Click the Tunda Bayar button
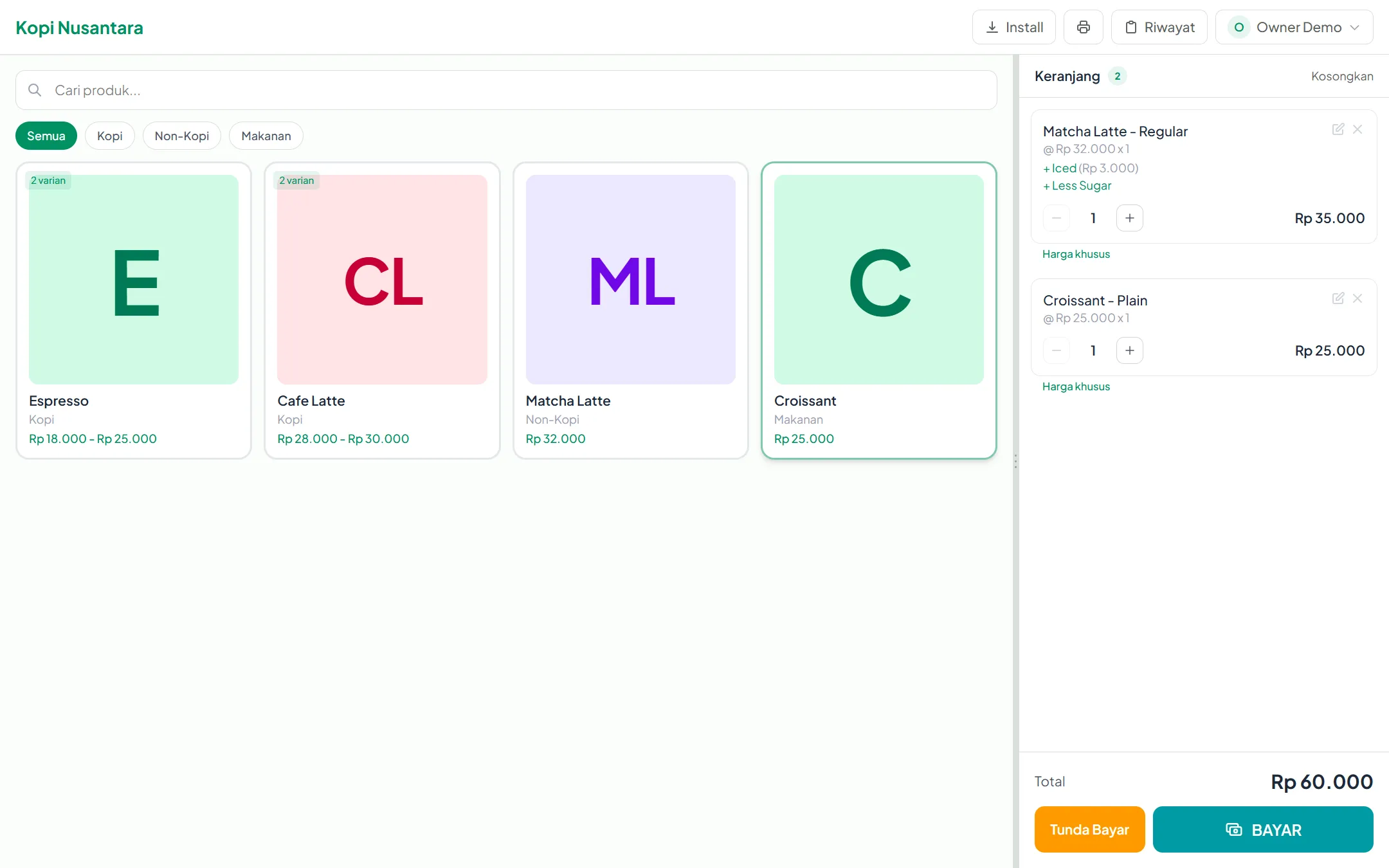This screenshot has height=868, width=1389. pyautogui.click(x=1089, y=829)
